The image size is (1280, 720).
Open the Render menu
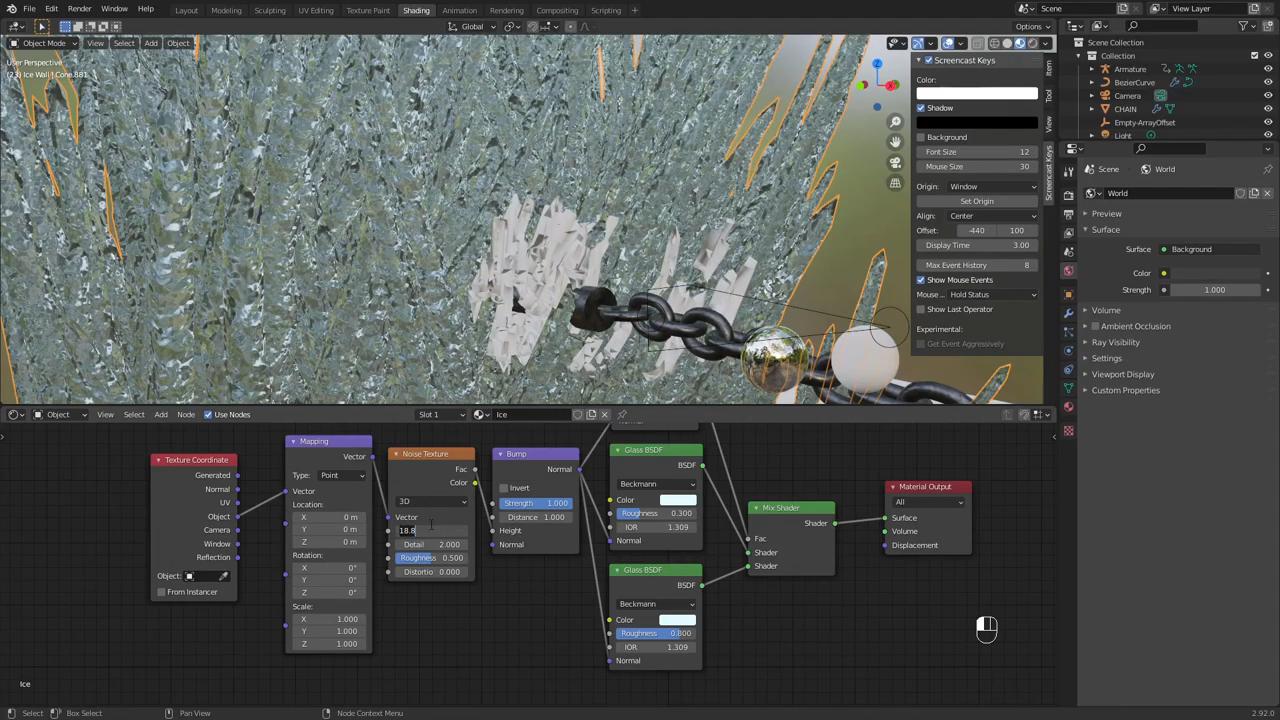[x=79, y=9]
